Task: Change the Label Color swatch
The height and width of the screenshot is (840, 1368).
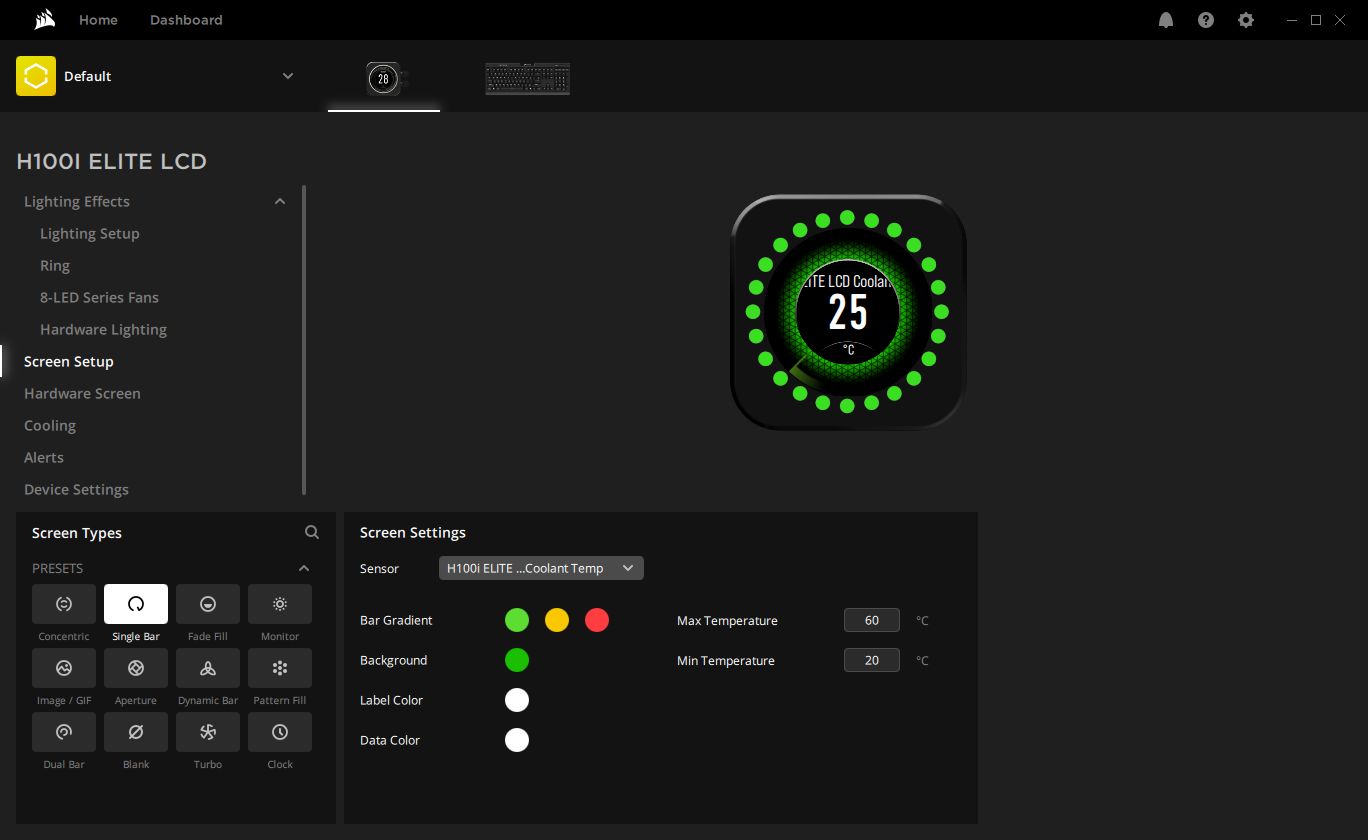Action: (x=517, y=700)
